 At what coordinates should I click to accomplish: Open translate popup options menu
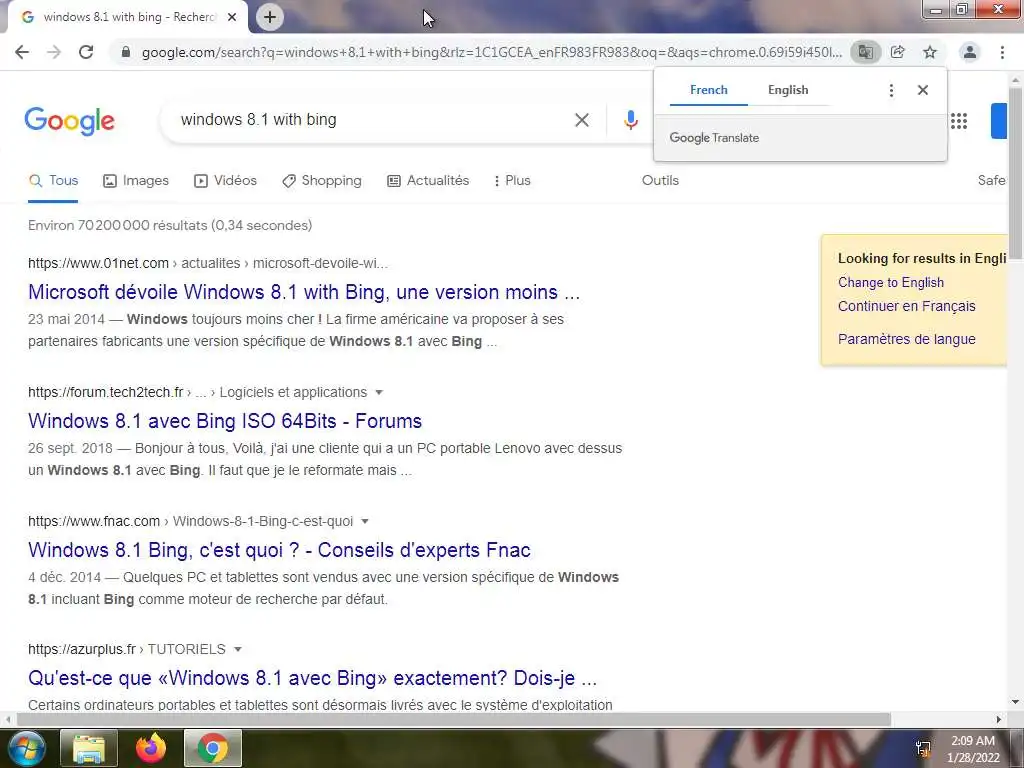tap(891, 90)
